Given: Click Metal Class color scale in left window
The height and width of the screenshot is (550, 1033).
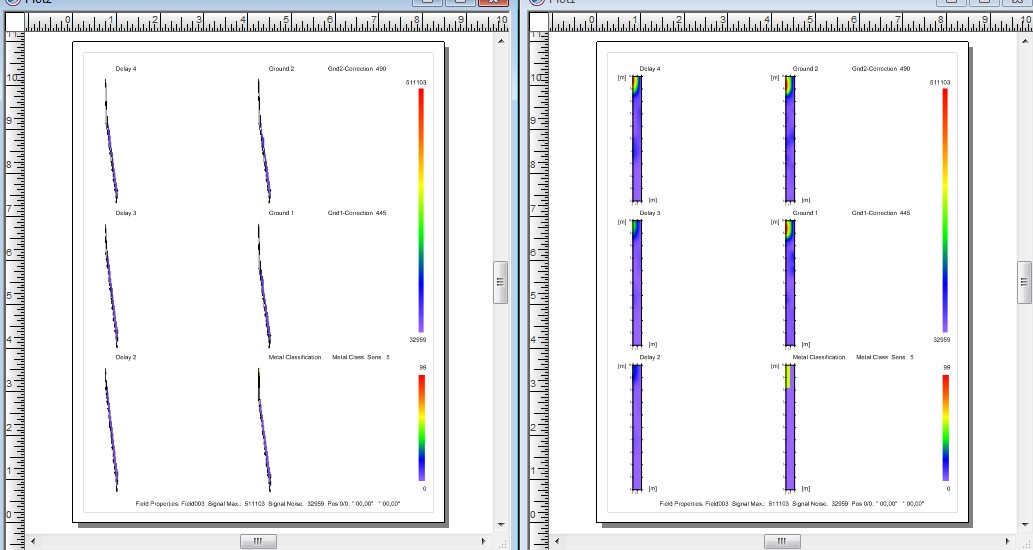Looking at the screenshot, I should tap(422, 427).
